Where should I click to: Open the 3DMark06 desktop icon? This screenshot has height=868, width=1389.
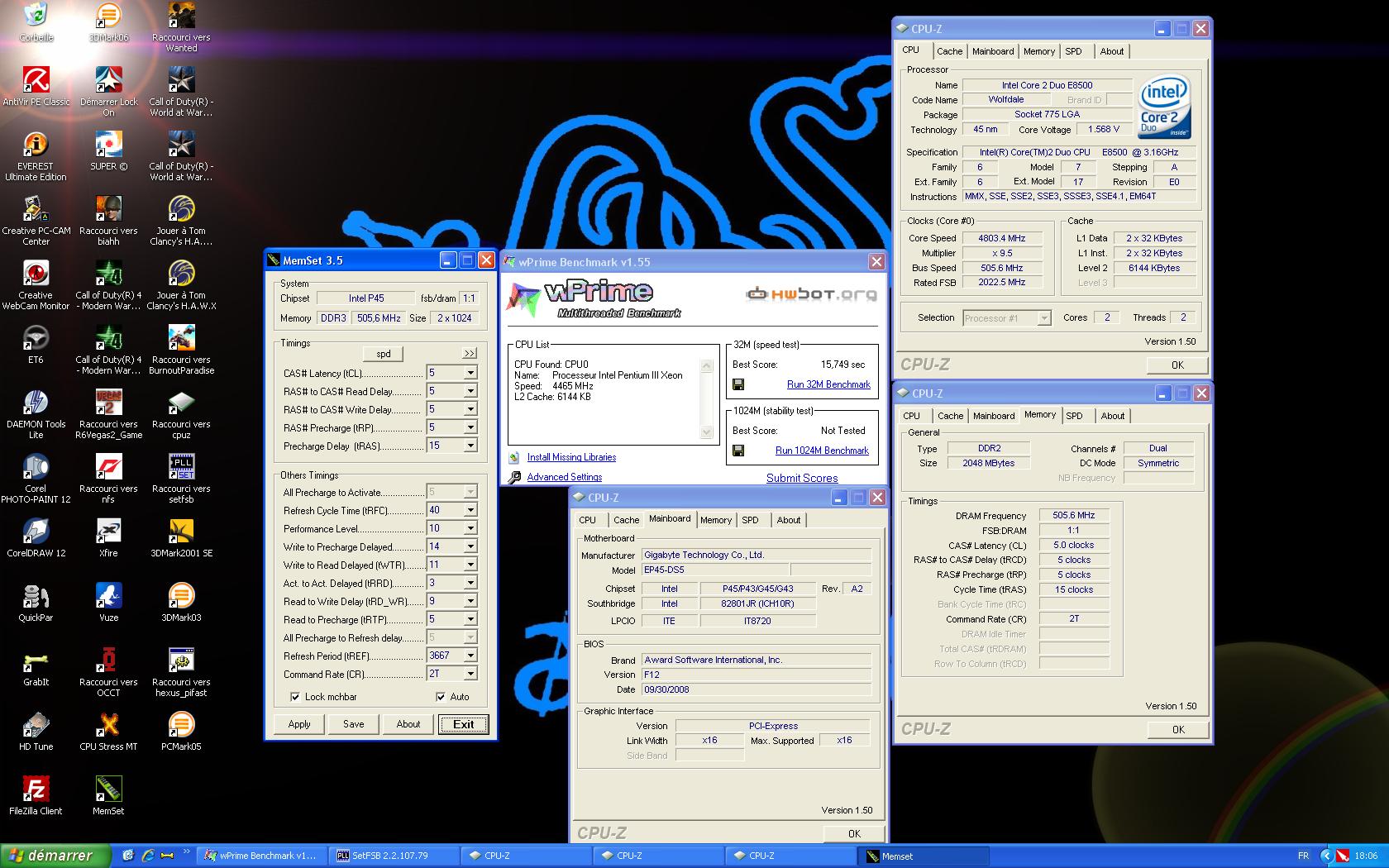point(108,22)
